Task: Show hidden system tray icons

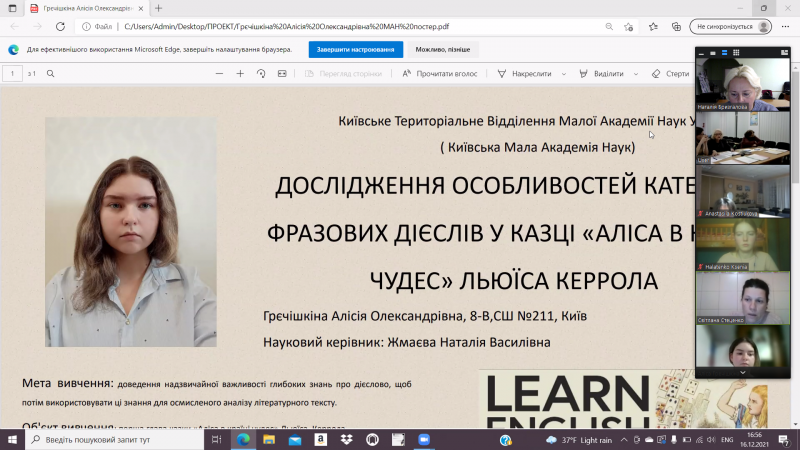Action: click(624, 440)
